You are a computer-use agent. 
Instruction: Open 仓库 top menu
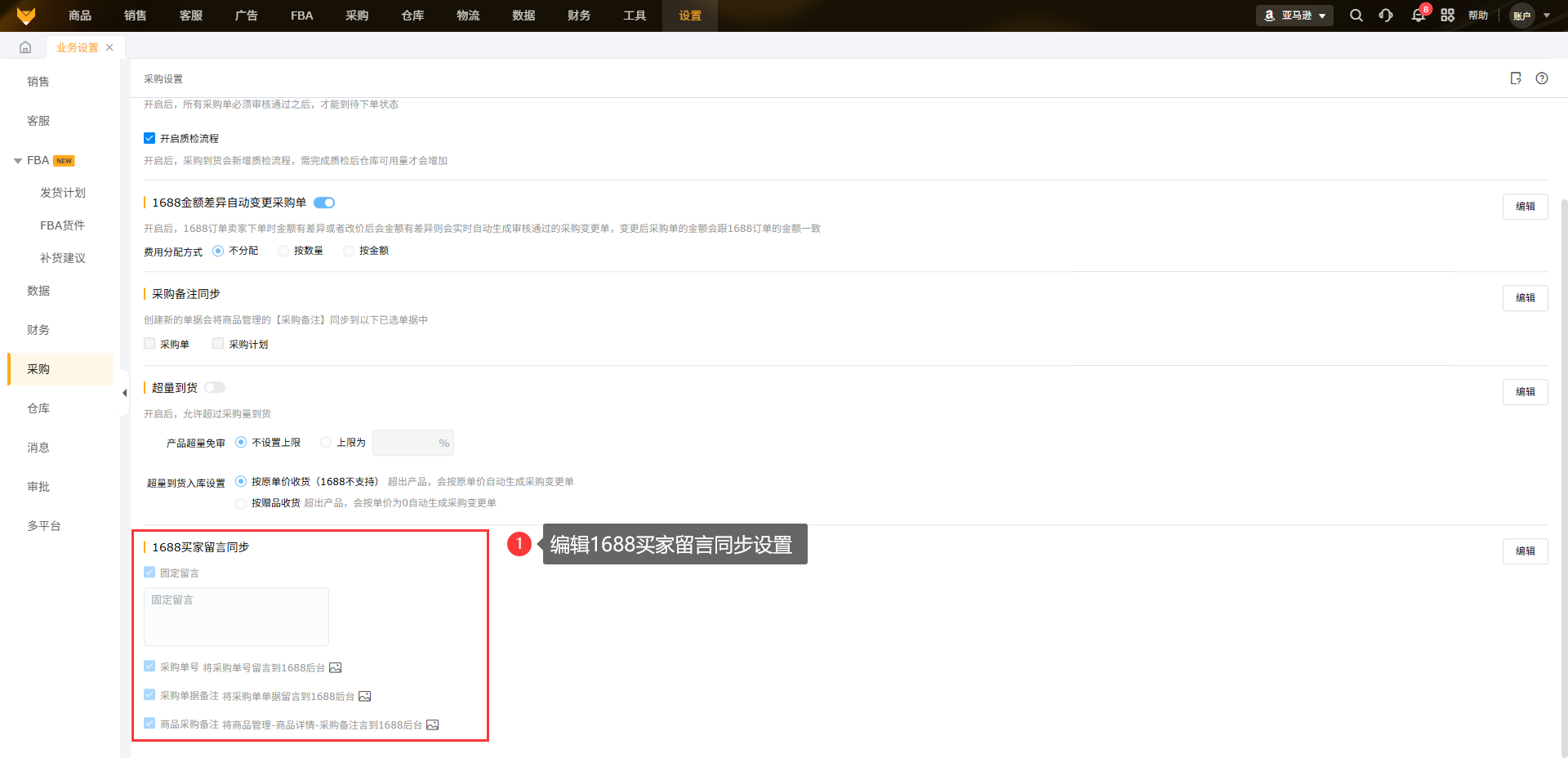point(413,16)
